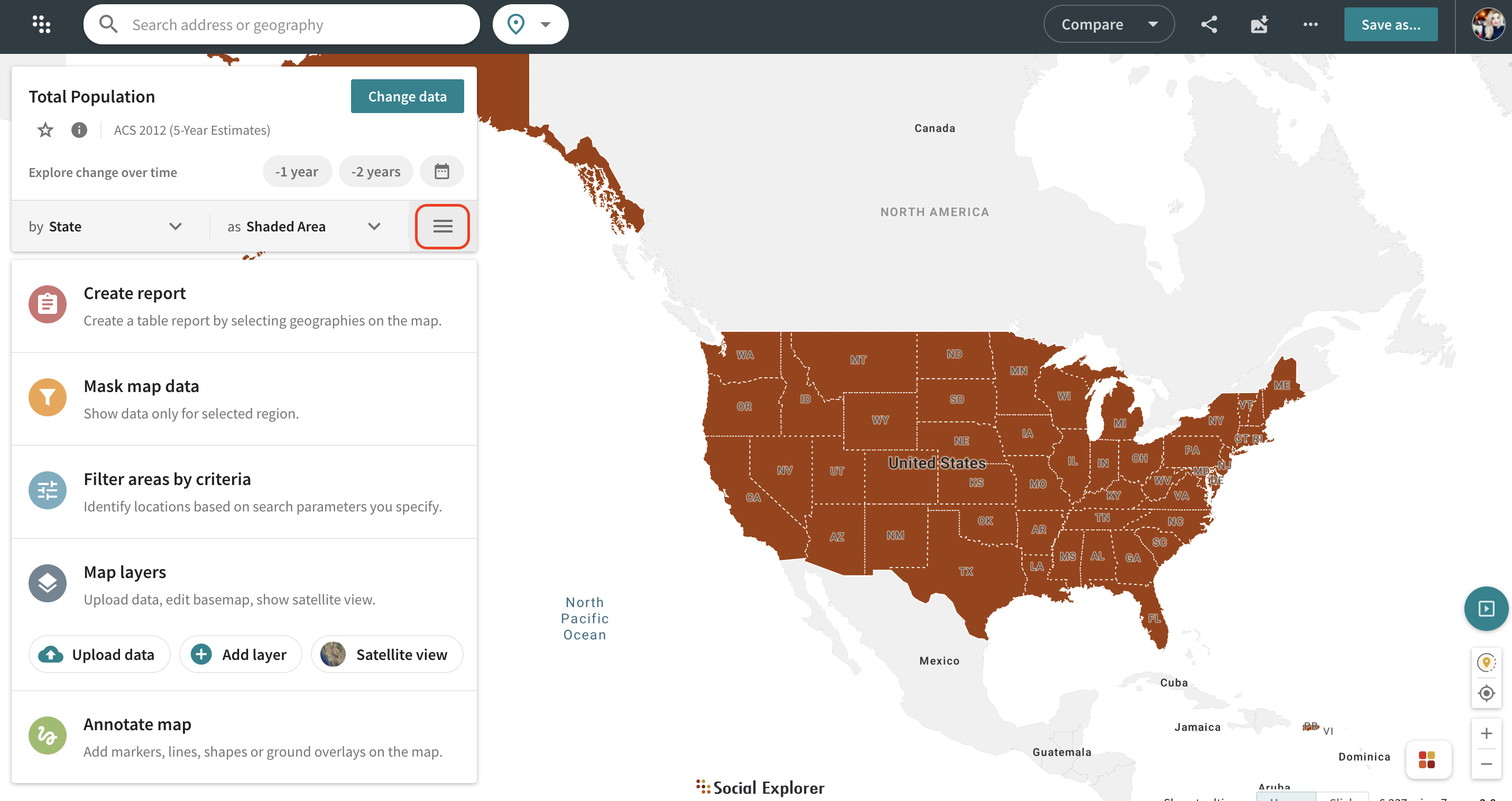Expand the 'by State' geography dropdown

(106, 227)
